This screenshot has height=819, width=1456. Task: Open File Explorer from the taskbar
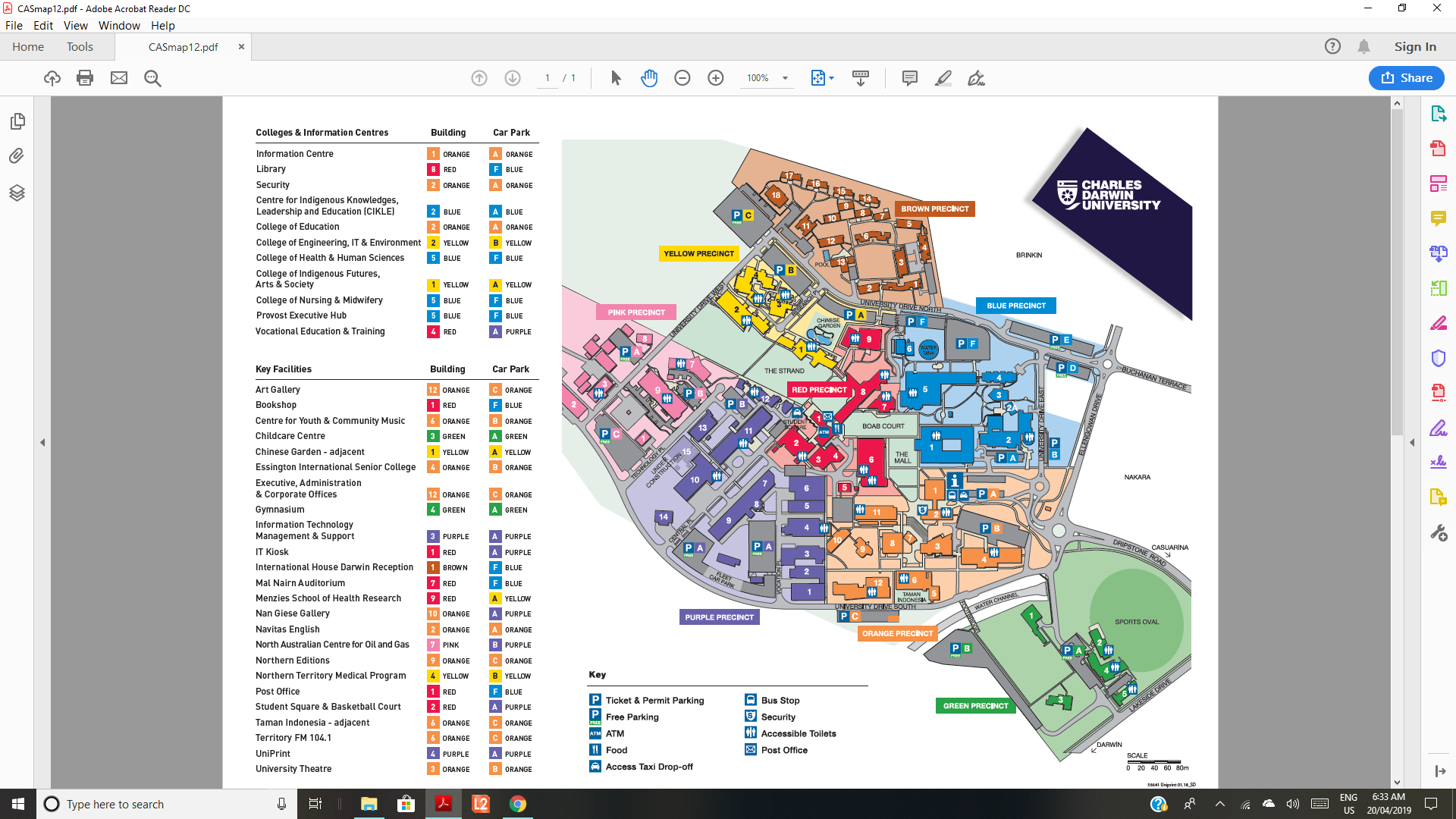click(x=369, y=804)
